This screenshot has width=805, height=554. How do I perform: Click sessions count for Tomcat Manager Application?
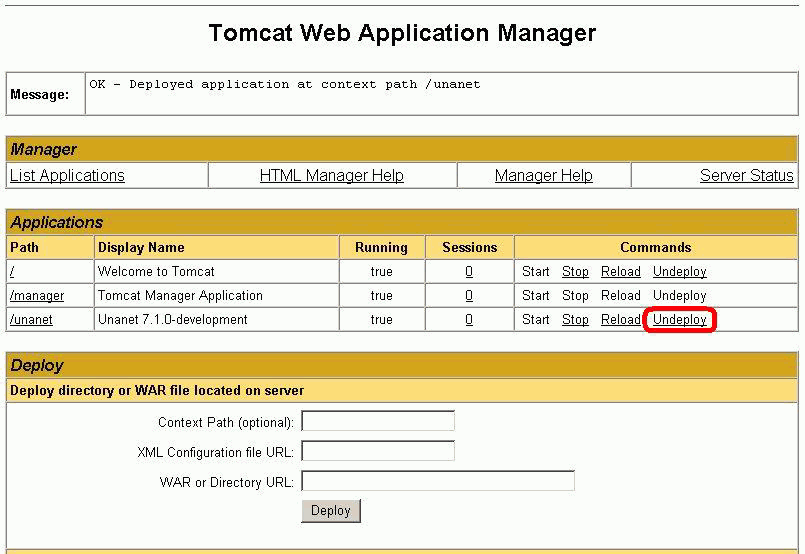469,296
